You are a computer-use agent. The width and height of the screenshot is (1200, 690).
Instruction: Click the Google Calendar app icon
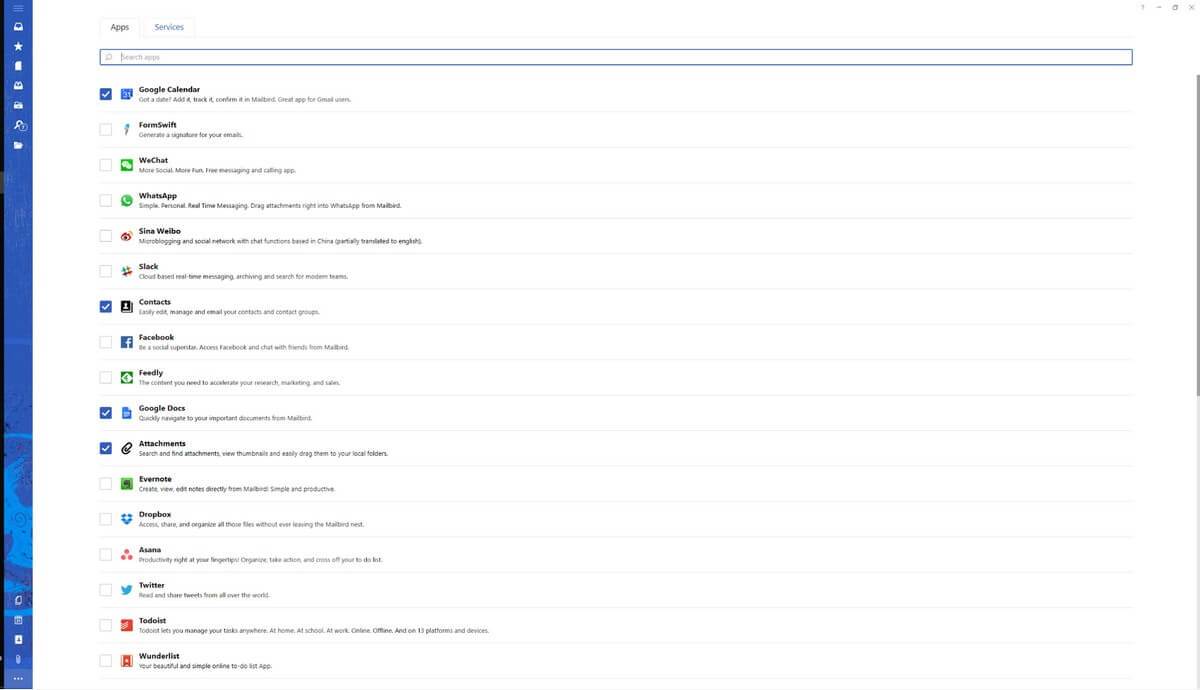[127, 94]
